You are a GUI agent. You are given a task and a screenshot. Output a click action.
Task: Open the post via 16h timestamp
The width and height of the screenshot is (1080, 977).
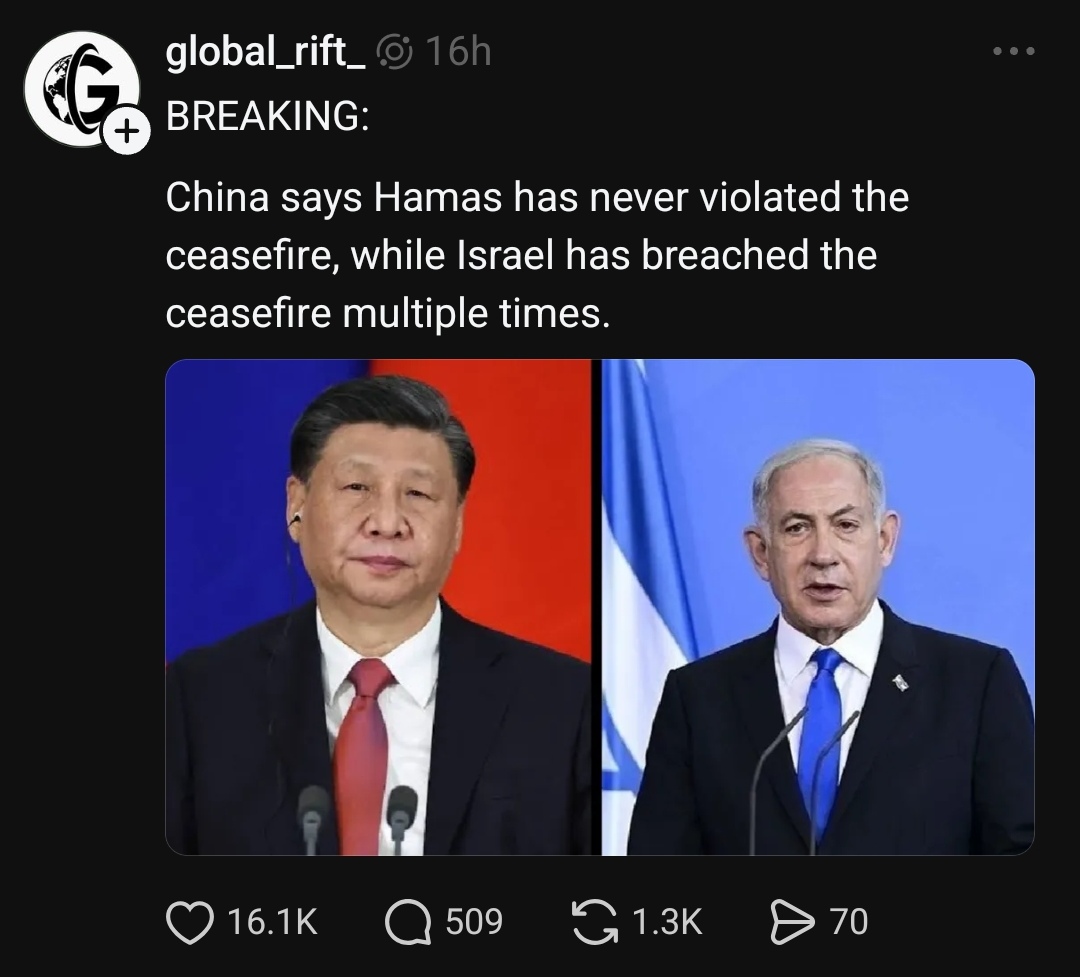click(x=458, y=51)
